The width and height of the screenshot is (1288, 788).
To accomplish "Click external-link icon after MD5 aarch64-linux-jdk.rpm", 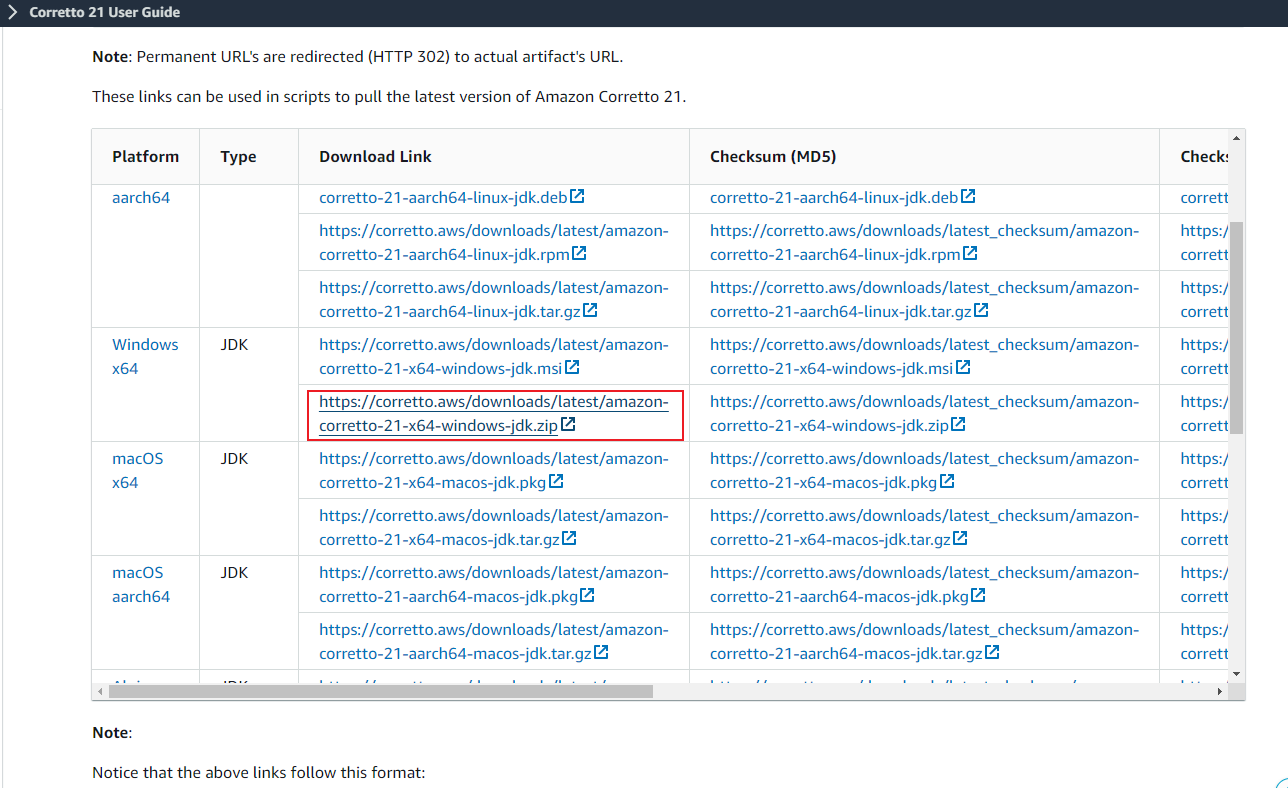I will pos(970,253).
